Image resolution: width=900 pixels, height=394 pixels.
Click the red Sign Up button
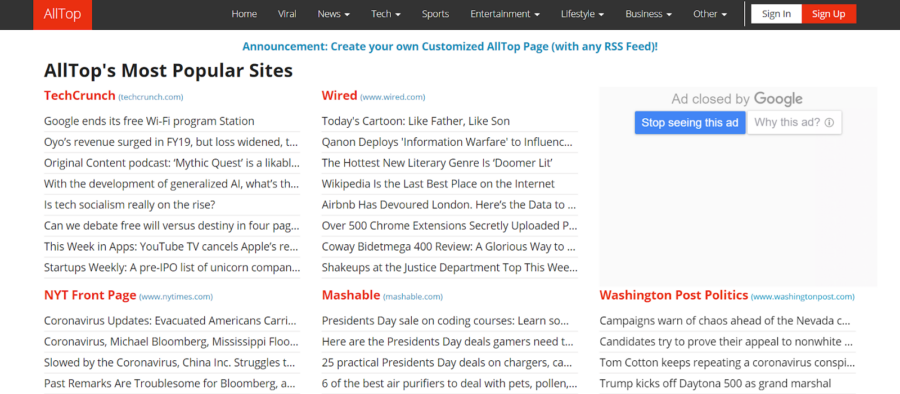click(829, 14)
